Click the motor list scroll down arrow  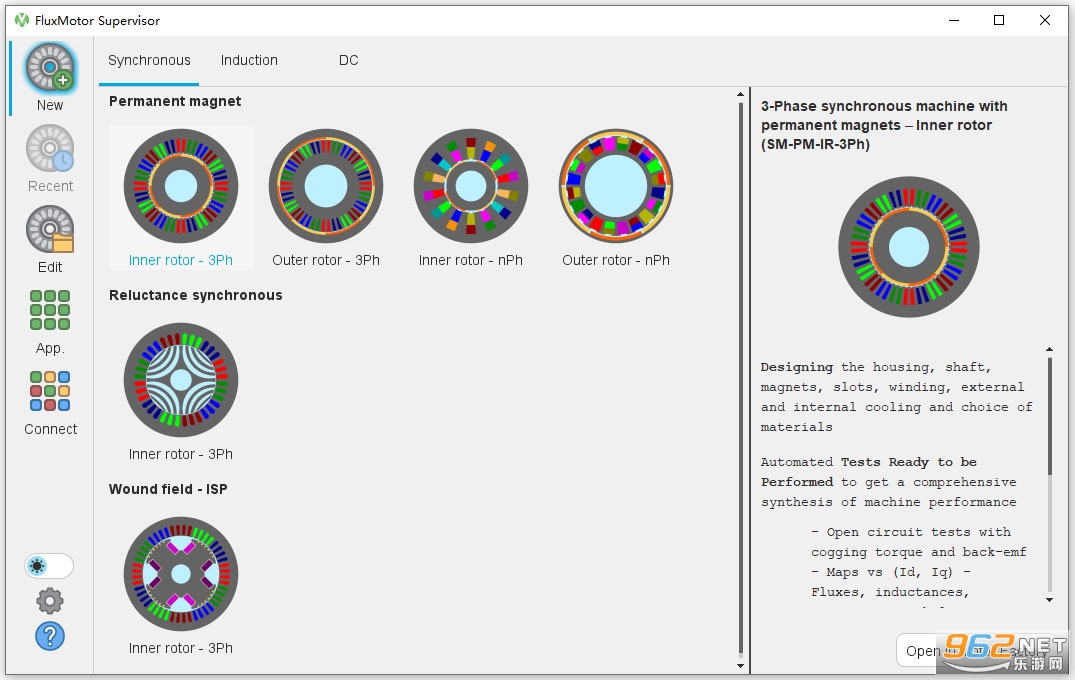740,666
